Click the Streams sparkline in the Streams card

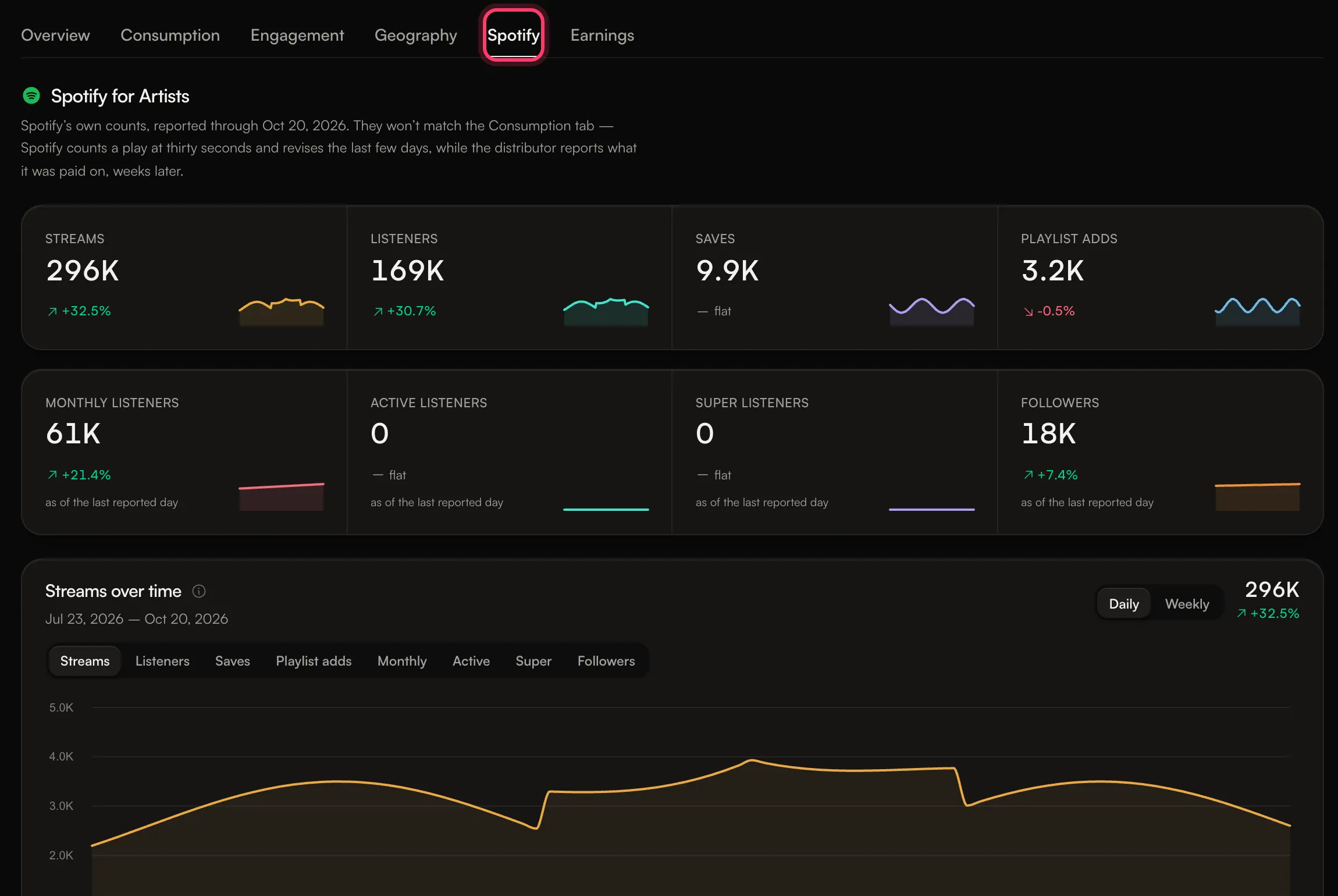(x=282, y=312)
